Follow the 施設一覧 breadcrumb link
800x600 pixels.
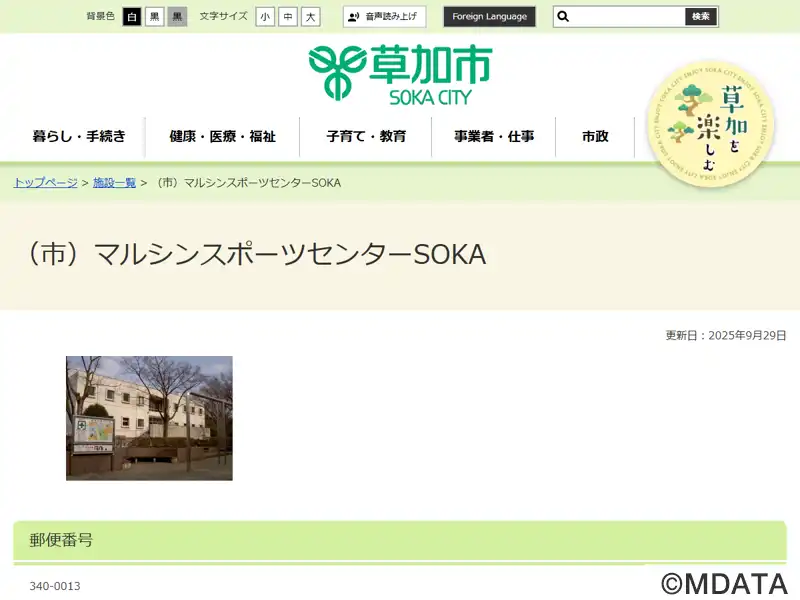pyautogui.click(x=114, y=183)
